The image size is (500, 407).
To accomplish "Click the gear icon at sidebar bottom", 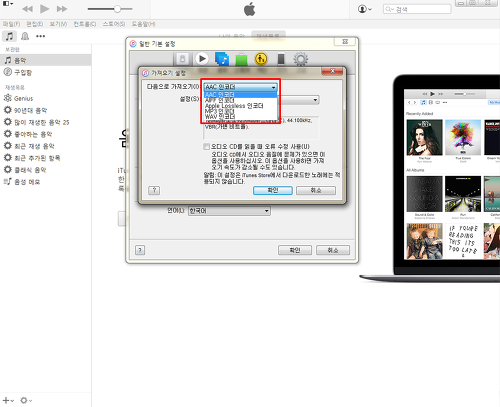I will pos(26,400).
